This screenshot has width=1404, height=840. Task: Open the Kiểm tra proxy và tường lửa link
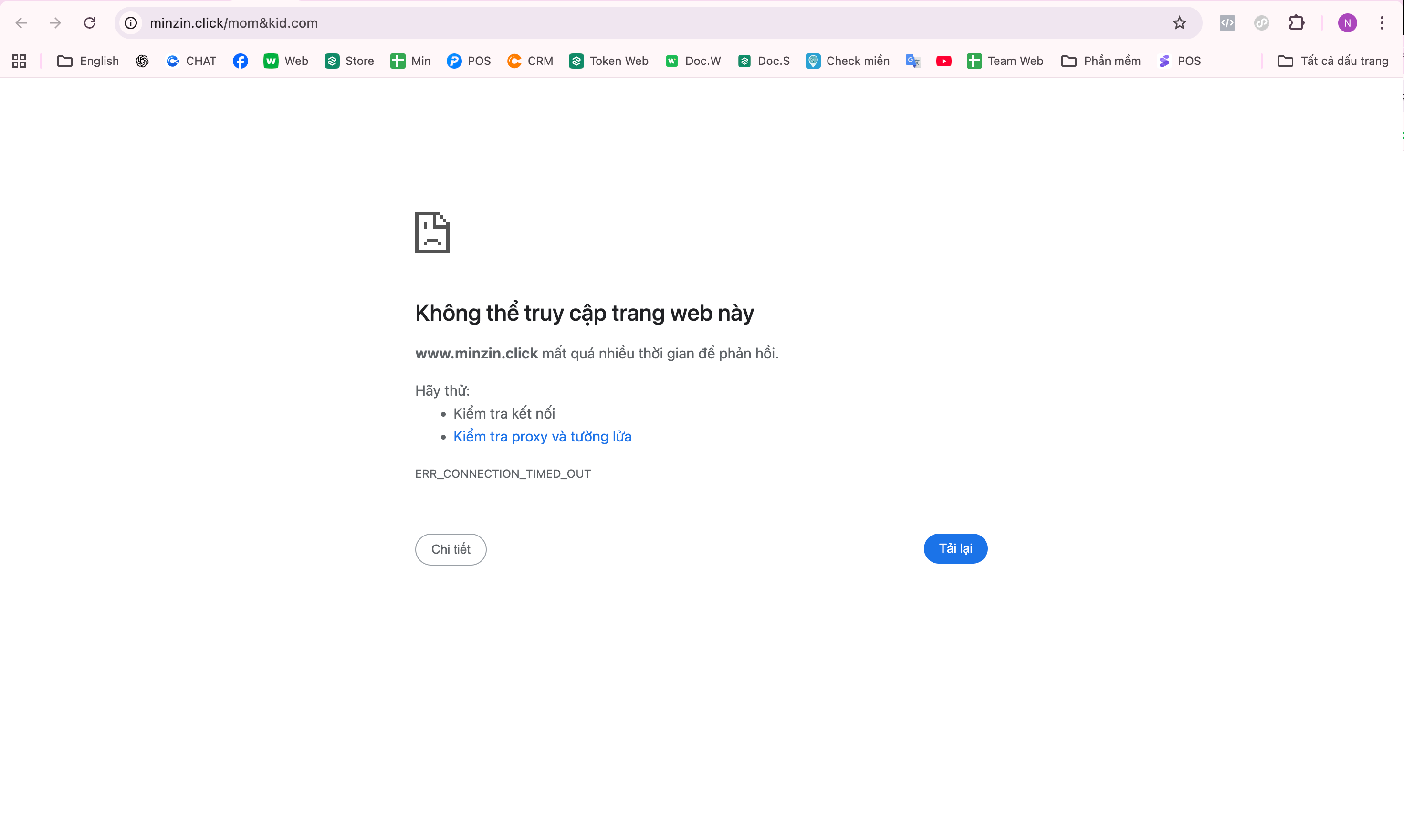pos(542,436)
